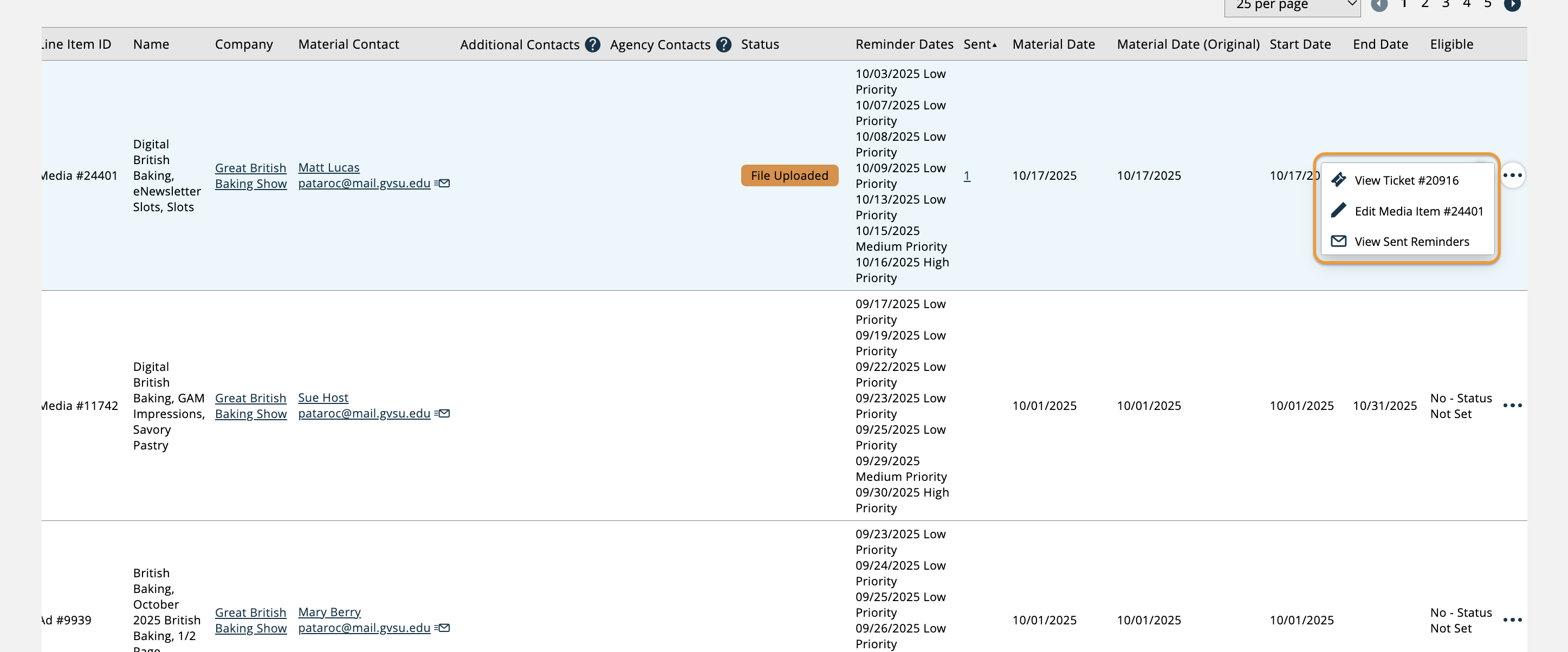Click the File Uploaded status badge

point(789,176)
